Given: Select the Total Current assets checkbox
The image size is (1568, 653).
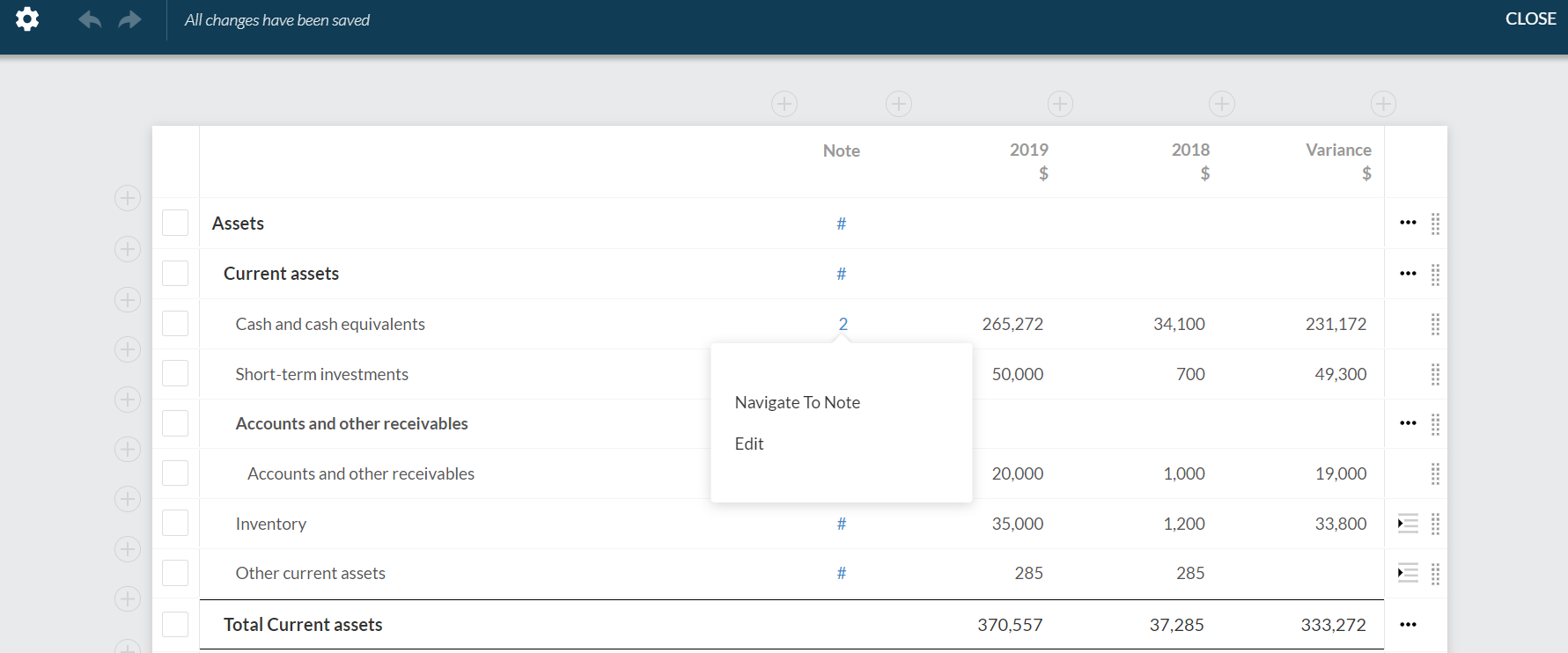Looking at the screenshot, I should tap(175, 625).
